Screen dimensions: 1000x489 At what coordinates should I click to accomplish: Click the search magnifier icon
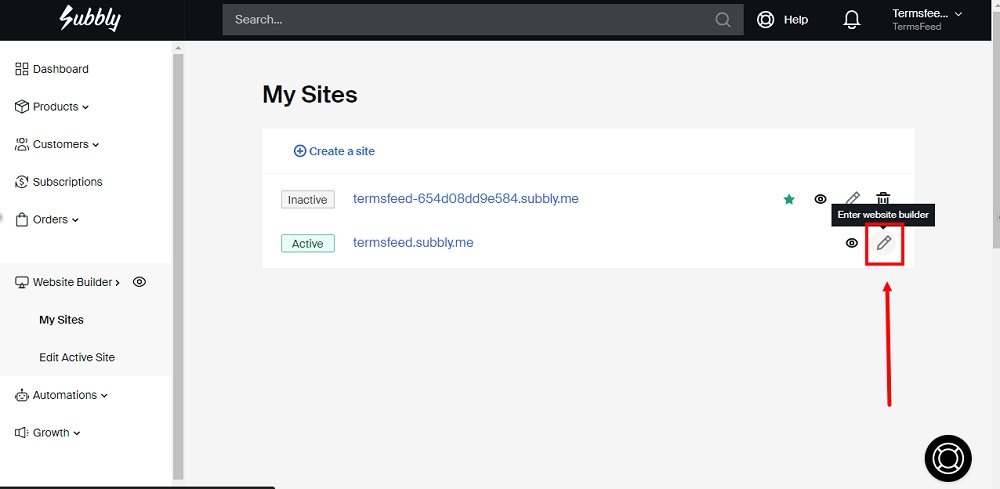pyautogui.click(x=723, y=20)
